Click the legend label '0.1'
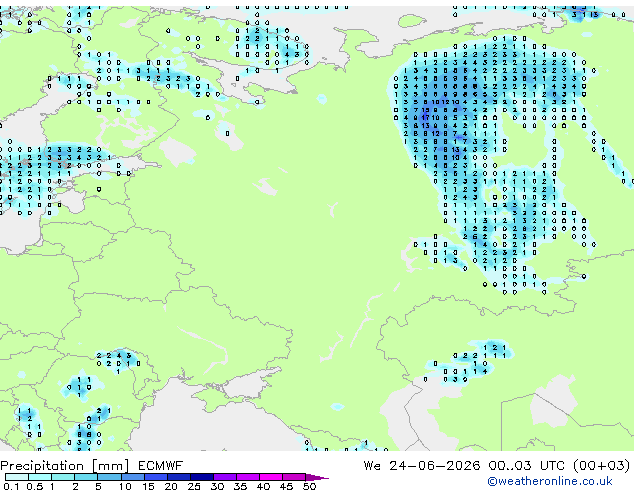The image size is (634, 490). tap(11, 486)
